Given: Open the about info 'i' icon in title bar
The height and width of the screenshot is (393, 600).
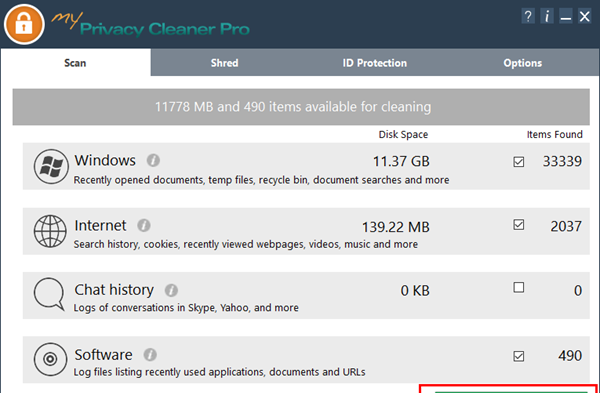Looking at the screenshot, I should pos(547,16).
